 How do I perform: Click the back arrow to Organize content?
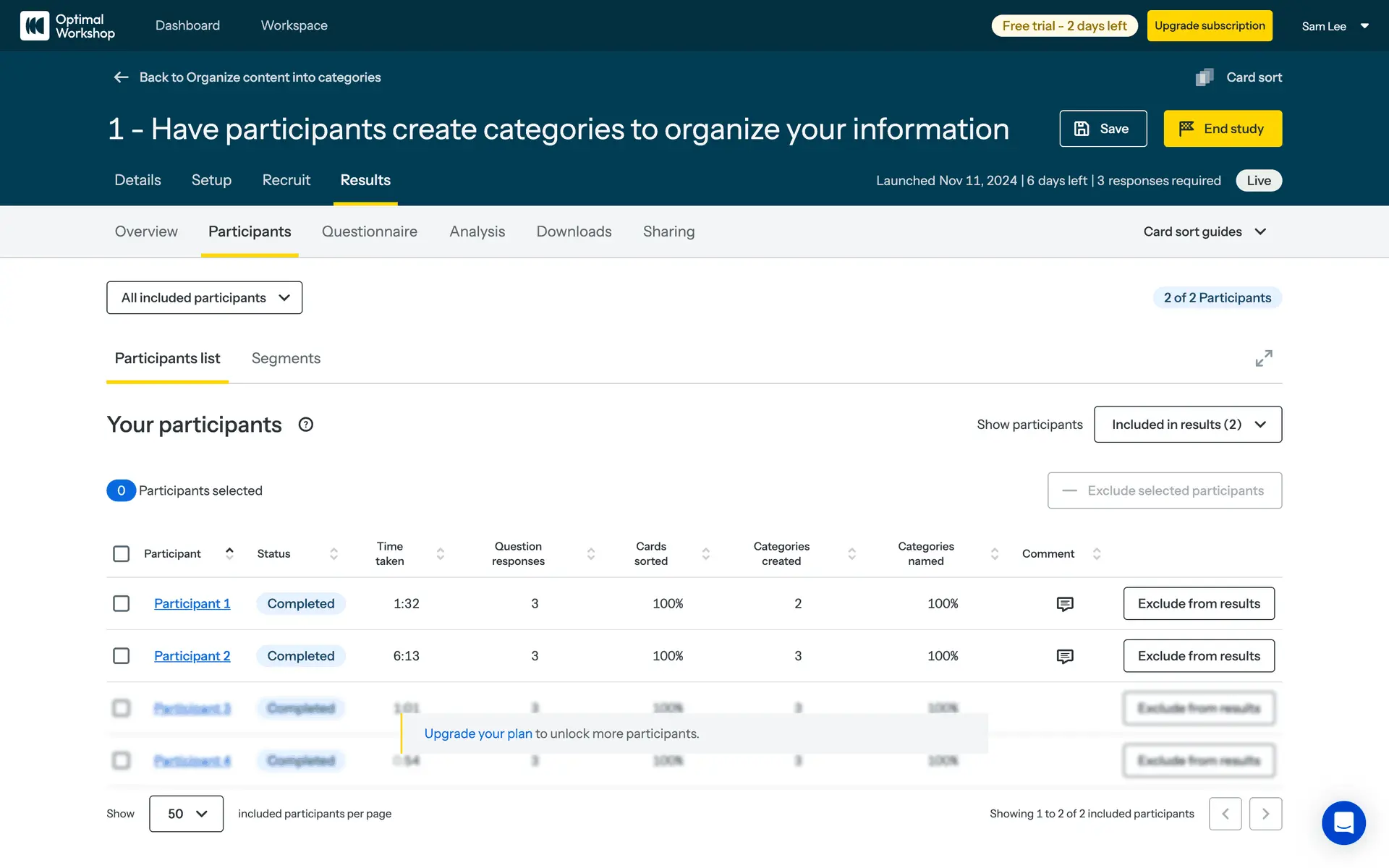coord(121,77)
